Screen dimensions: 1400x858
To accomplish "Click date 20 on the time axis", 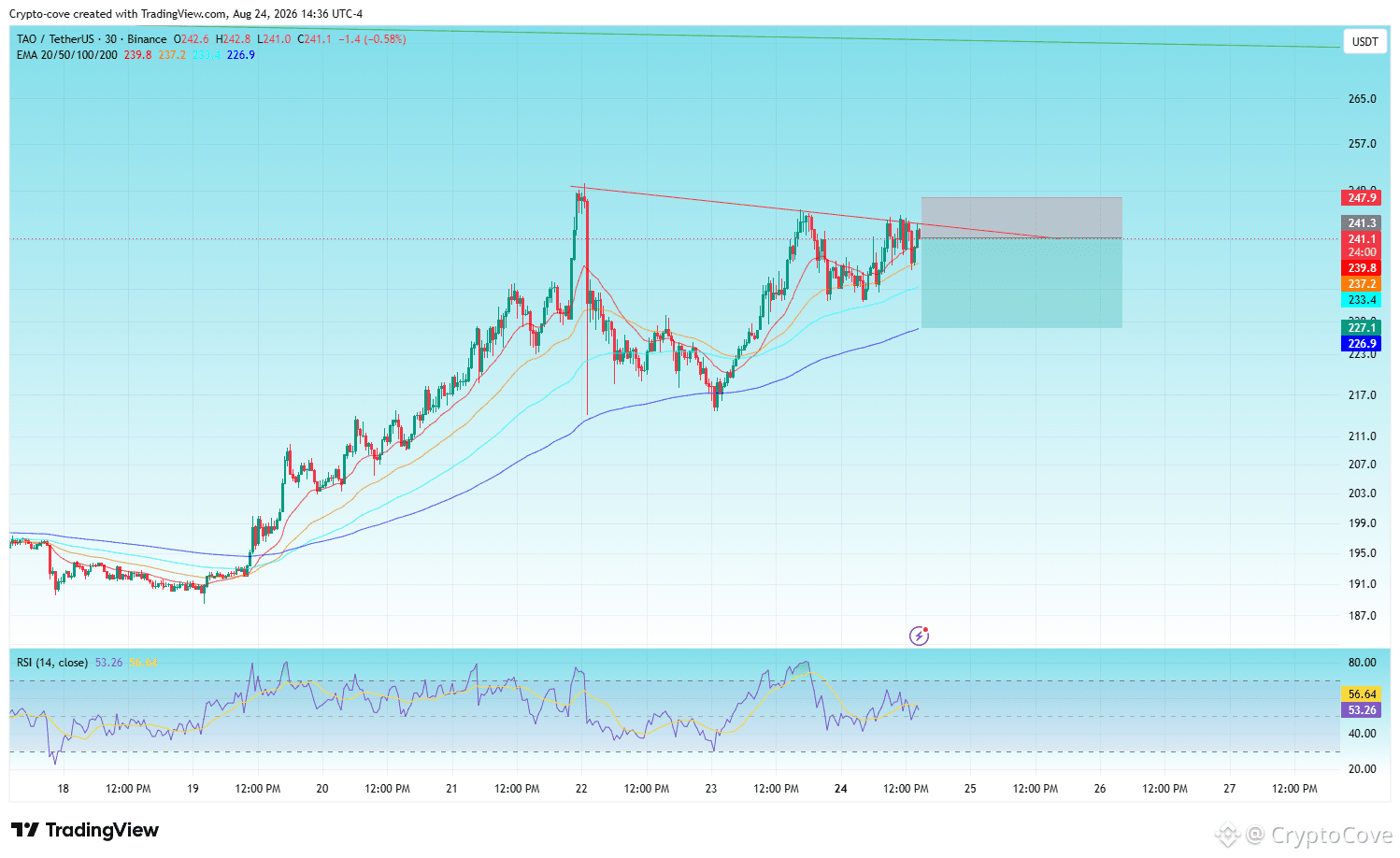I will pyautogui.click(x=322, y=789).
